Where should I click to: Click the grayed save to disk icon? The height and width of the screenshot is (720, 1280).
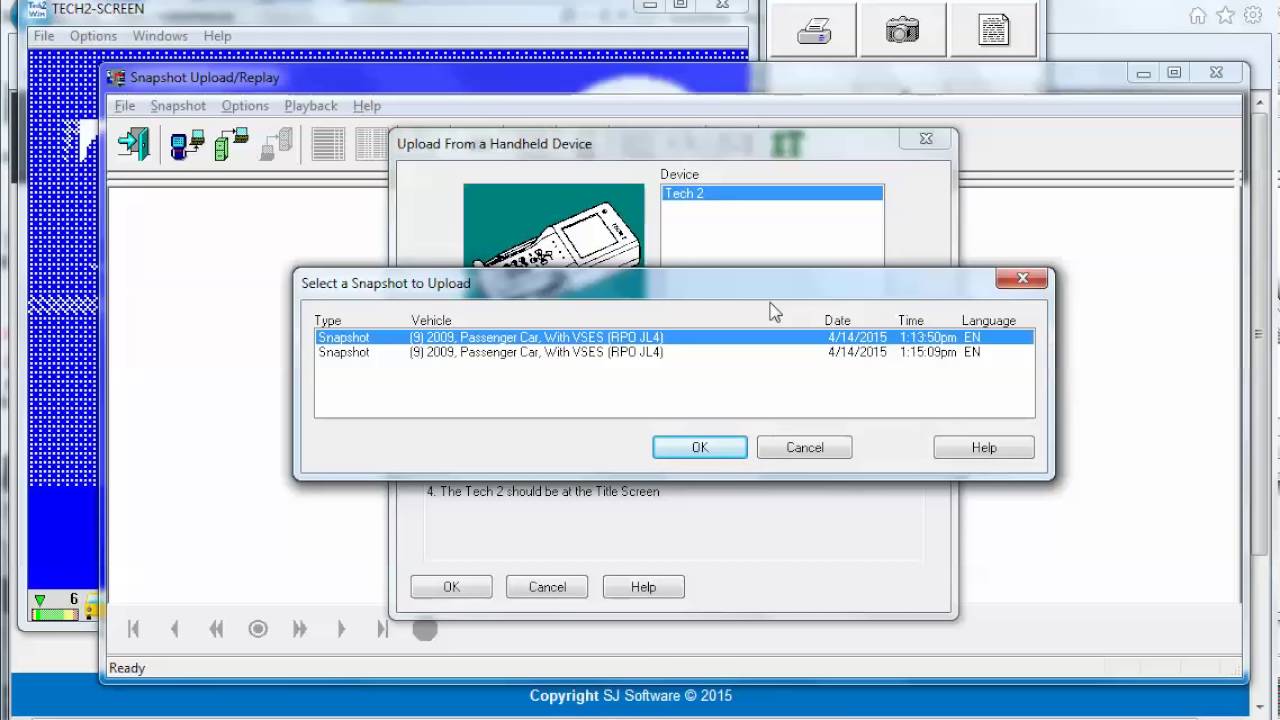tap(276, 144)
